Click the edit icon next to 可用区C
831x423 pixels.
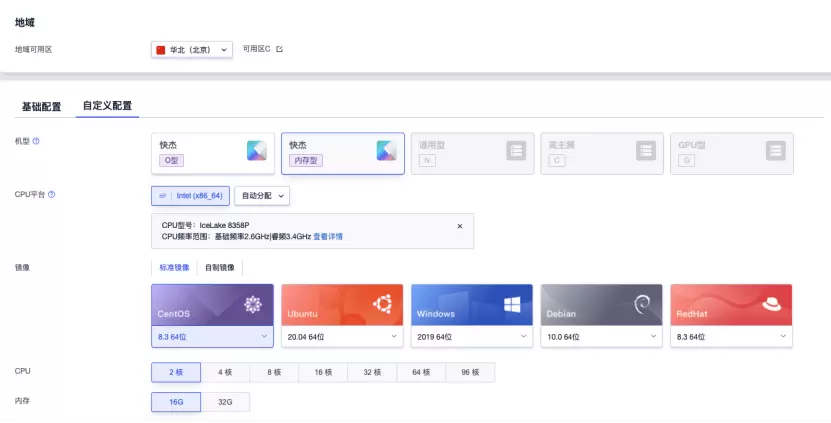point(280,49)
